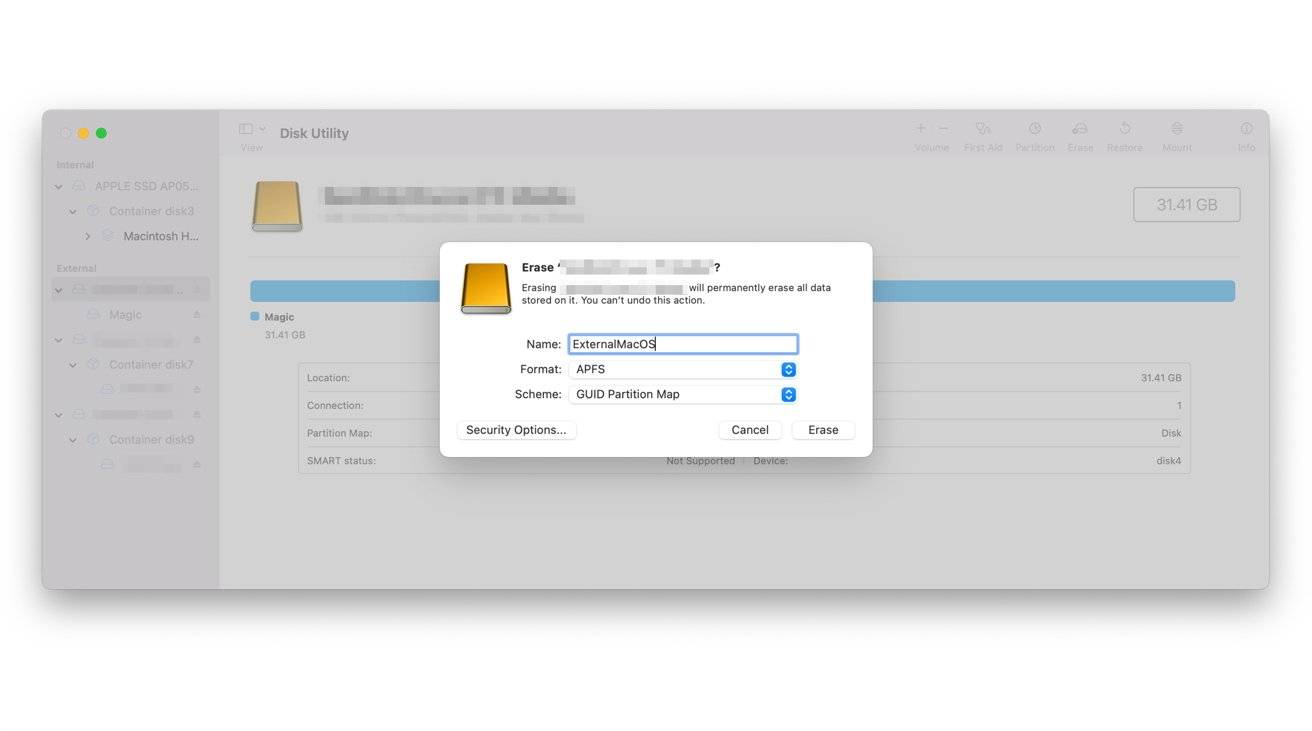Select the Erase toolbar icon

coord(1080,133)
